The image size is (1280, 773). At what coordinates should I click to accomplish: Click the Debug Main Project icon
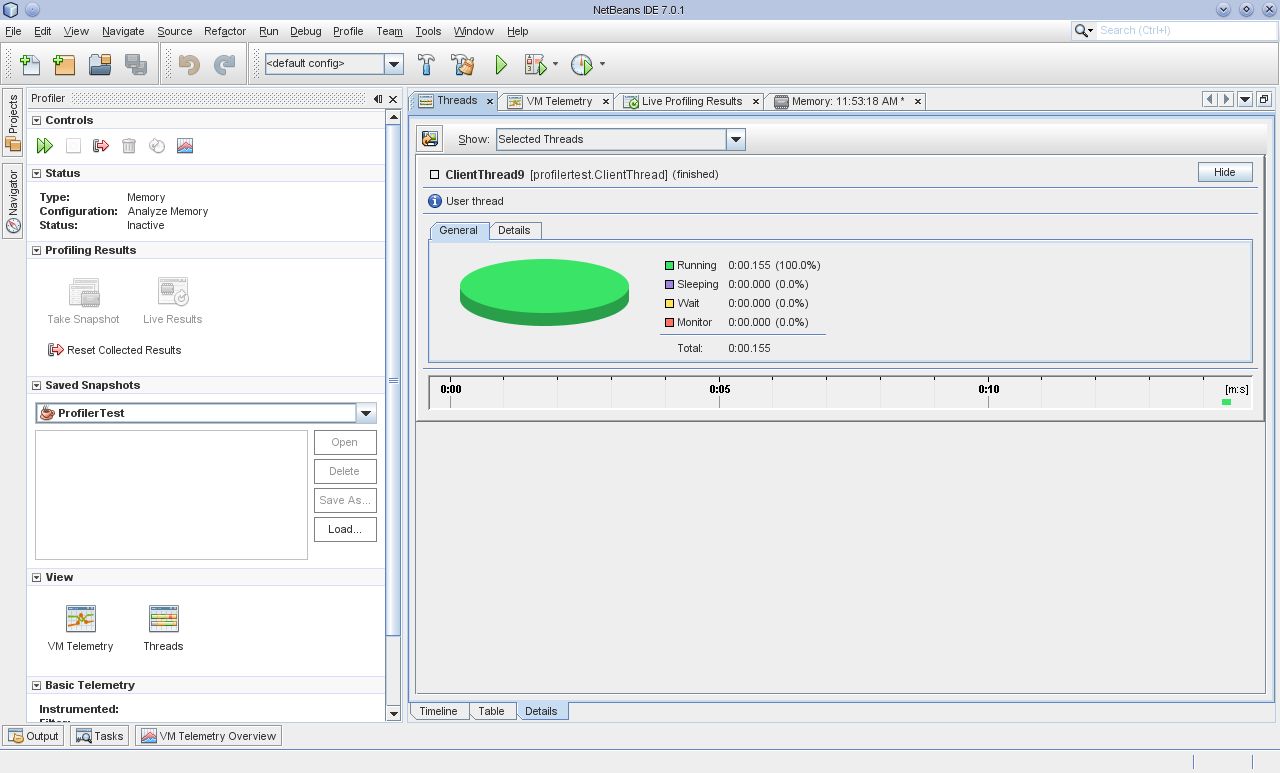coord(536,64)
